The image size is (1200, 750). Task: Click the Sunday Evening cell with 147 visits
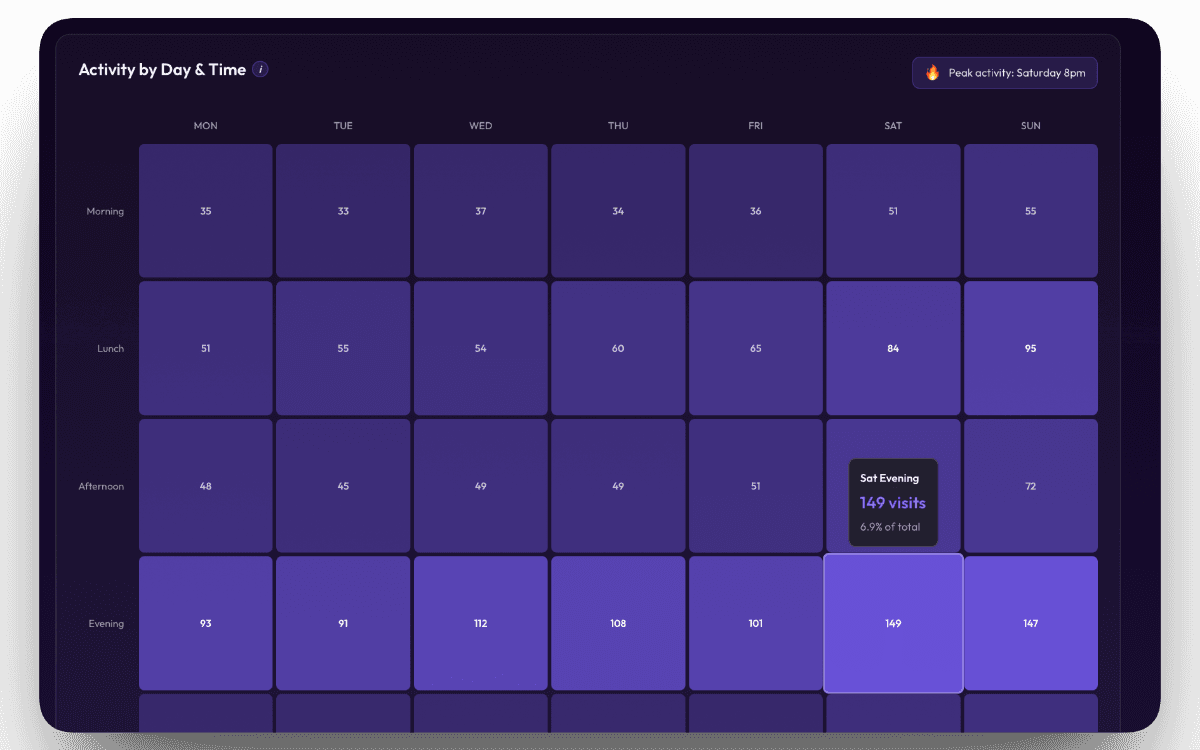1030,623
